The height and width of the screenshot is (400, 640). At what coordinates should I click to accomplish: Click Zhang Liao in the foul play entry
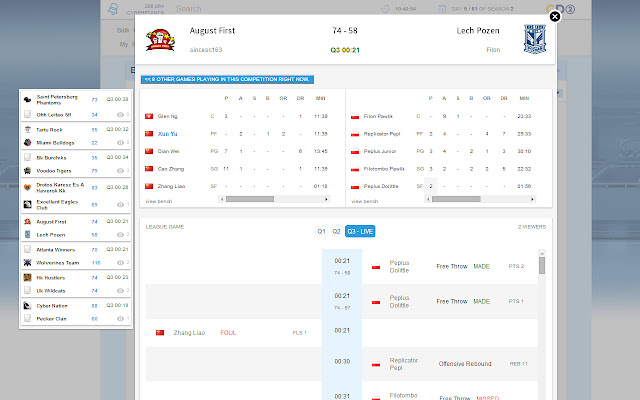[189, 333]
